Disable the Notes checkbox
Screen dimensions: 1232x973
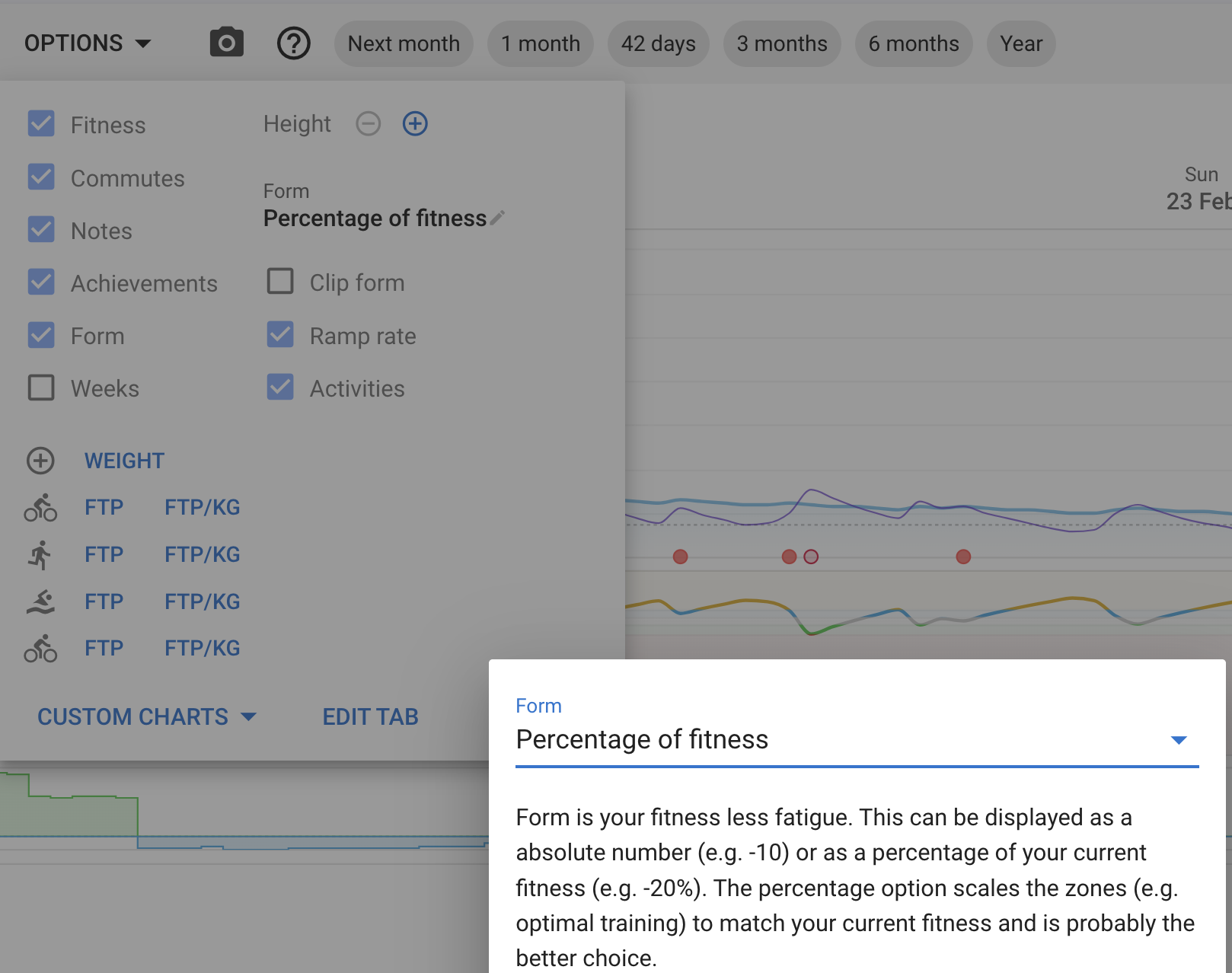(x=41, y=229)
